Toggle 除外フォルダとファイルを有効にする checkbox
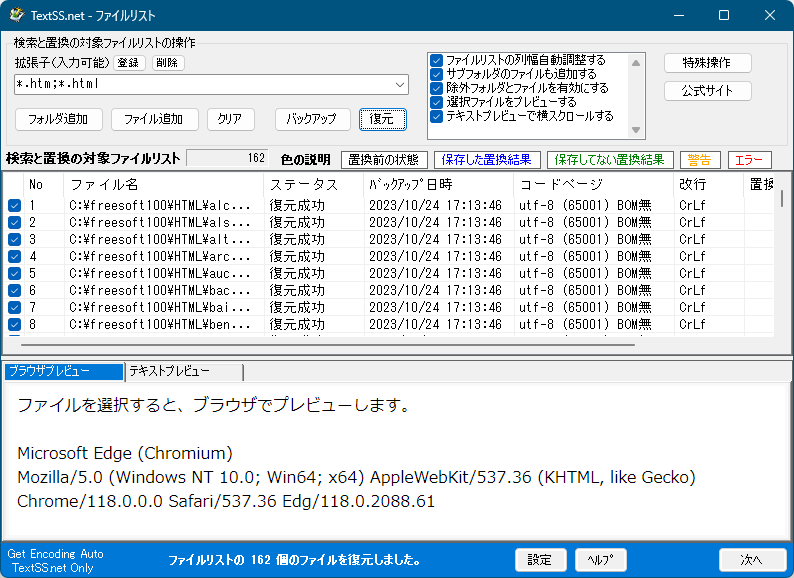Screen dimensions: 794x578 (436, 88)
